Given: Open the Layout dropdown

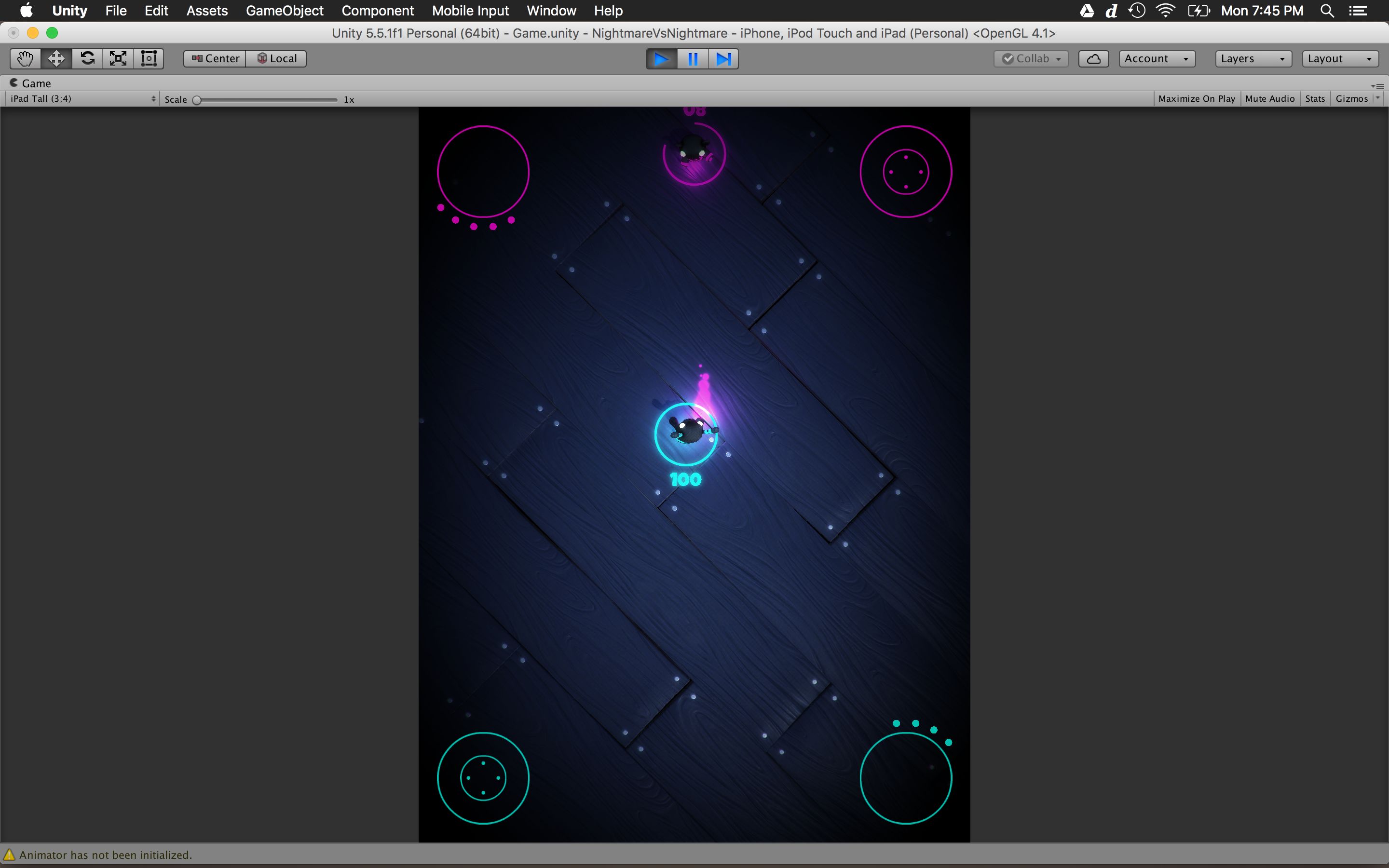Looking at the screenshot, I should 1339,58.
